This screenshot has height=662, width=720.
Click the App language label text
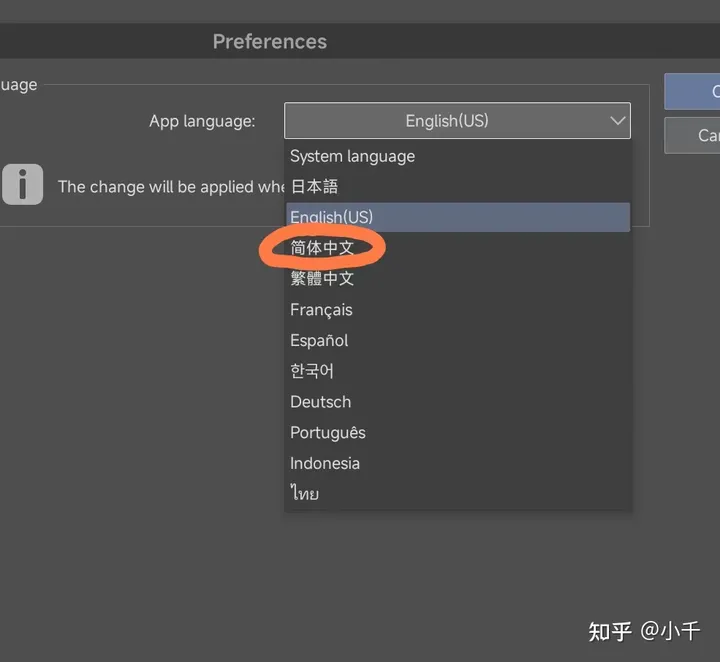point(202,121)
